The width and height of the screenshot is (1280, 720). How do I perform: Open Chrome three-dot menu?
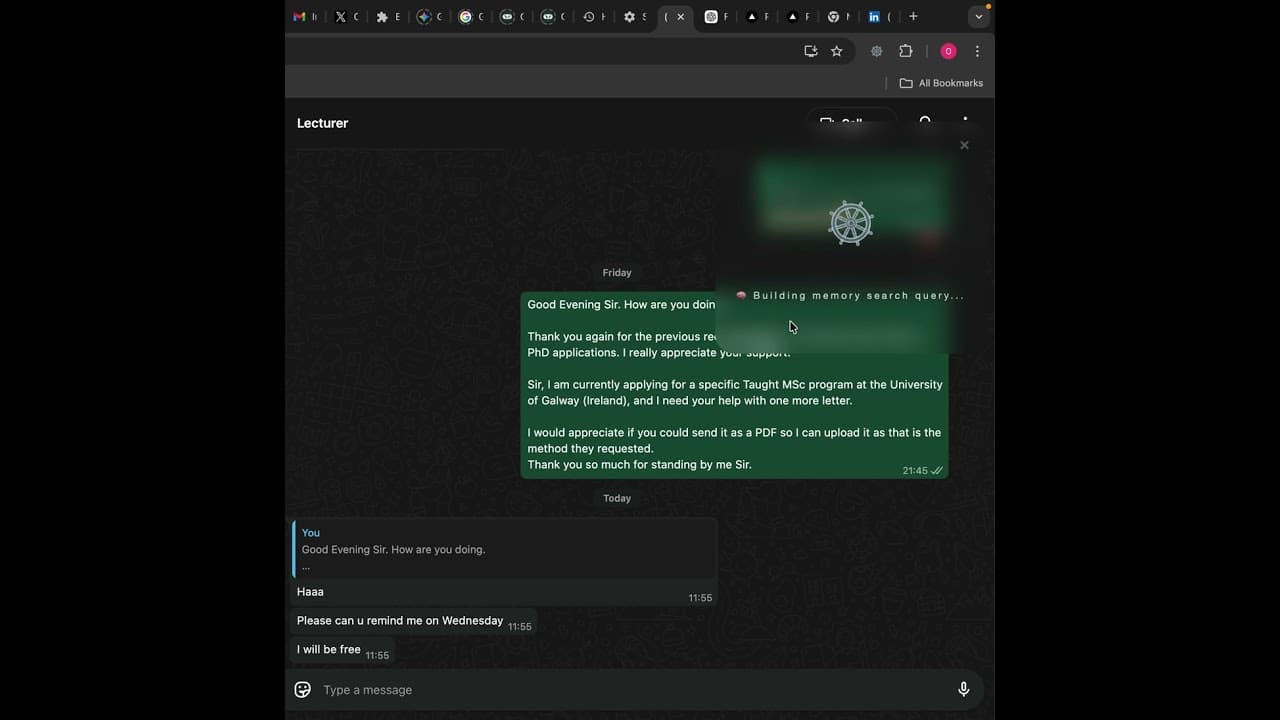click(x=977, y=51)
